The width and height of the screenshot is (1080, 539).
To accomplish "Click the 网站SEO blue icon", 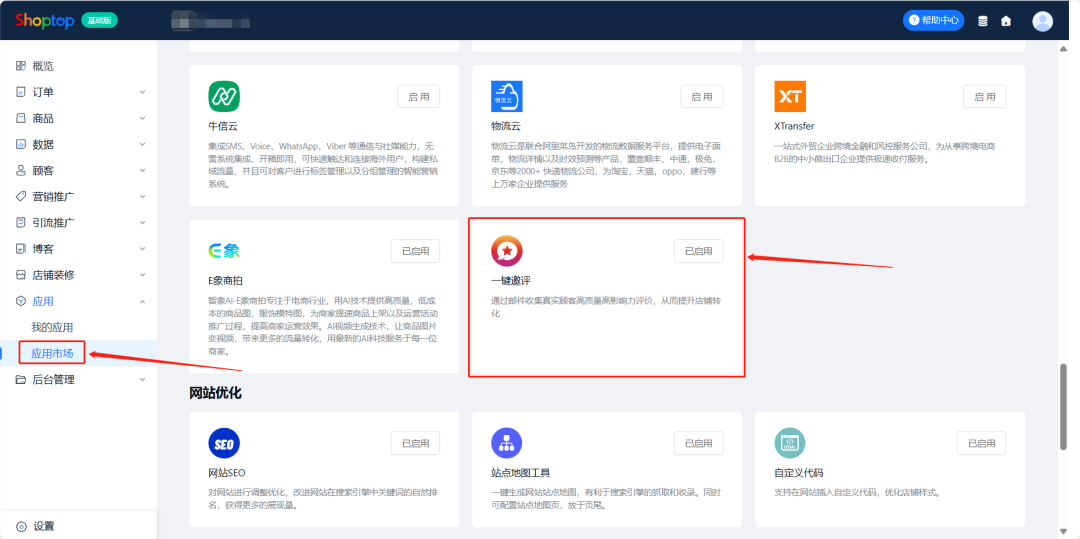I will tap(224, 443).
